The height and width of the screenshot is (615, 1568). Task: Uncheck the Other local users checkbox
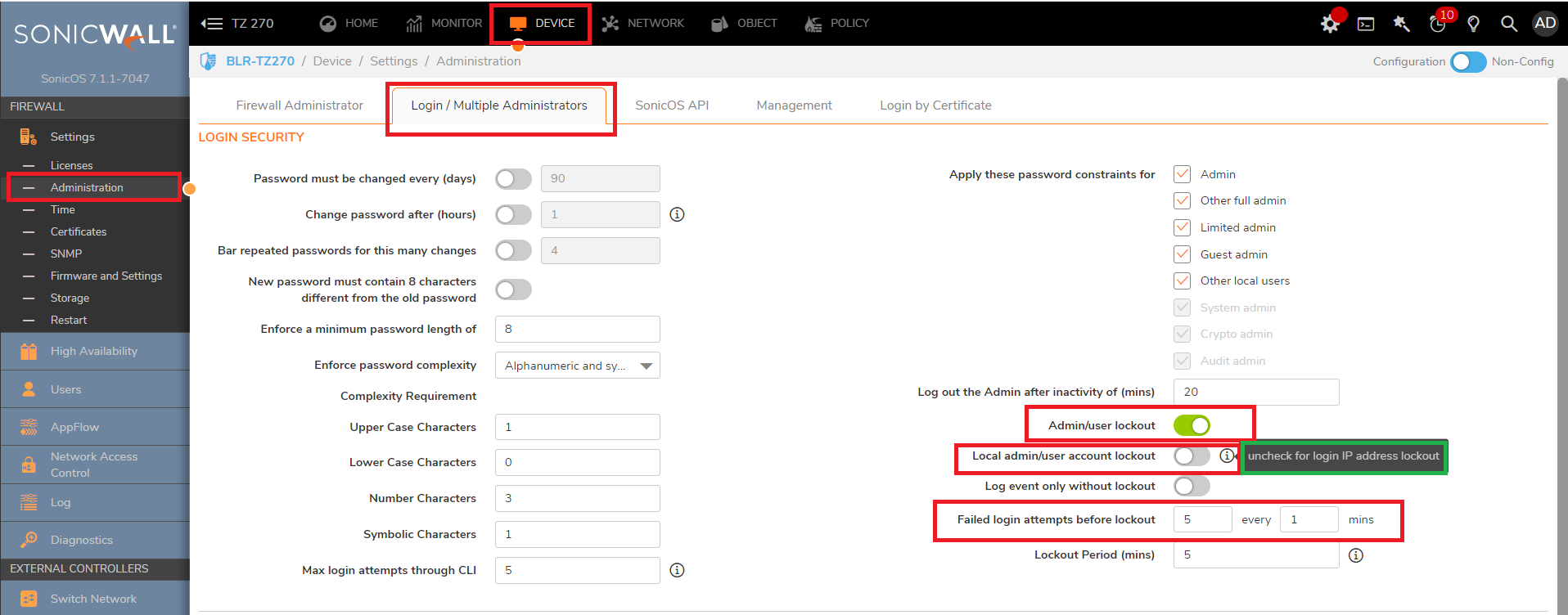[x=1182, y=281]
